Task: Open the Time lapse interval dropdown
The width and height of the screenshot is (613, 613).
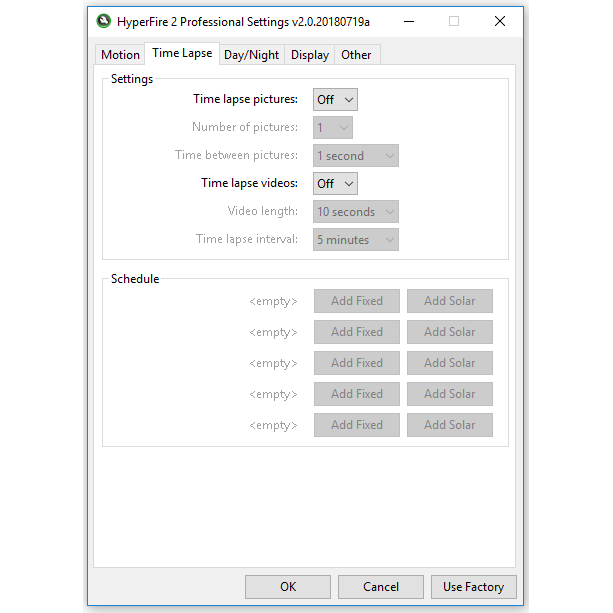Action: pos(356,240)
